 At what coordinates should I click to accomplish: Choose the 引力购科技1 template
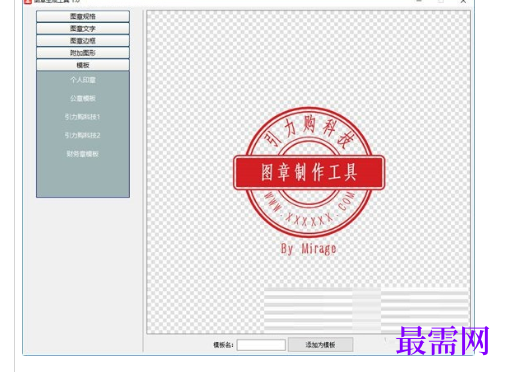click(83, 117)
